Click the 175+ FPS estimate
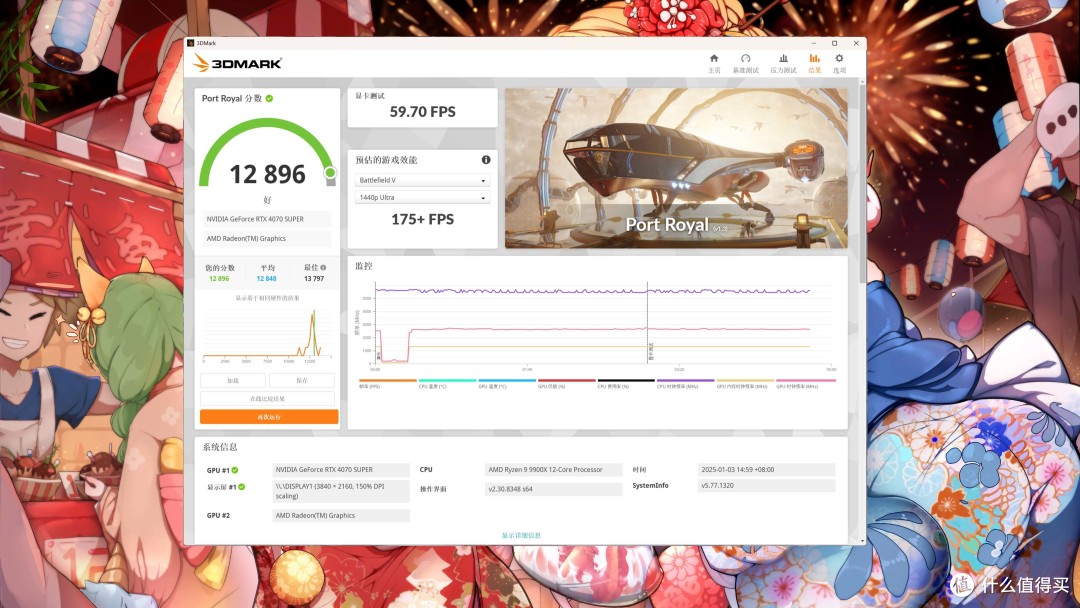Screen dimensions: 1080x608 pyautogui.click(x=422, y=219)
